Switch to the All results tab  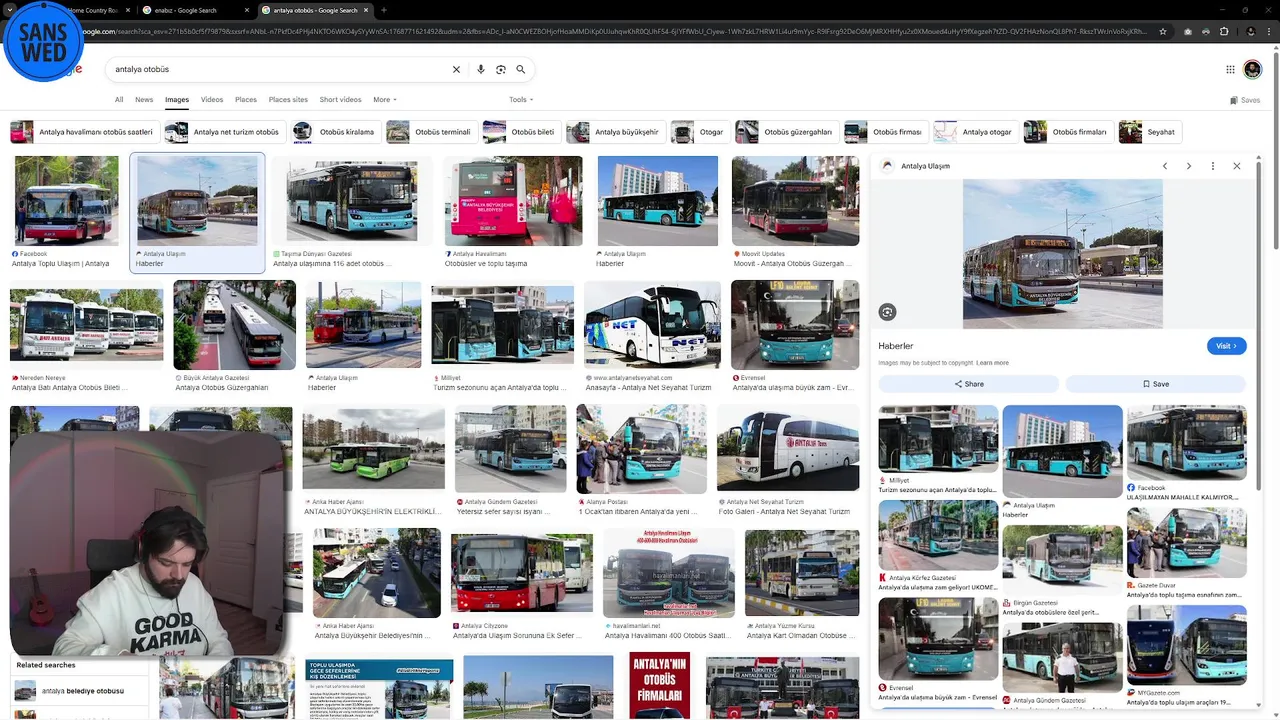click(x=119, y=100)
